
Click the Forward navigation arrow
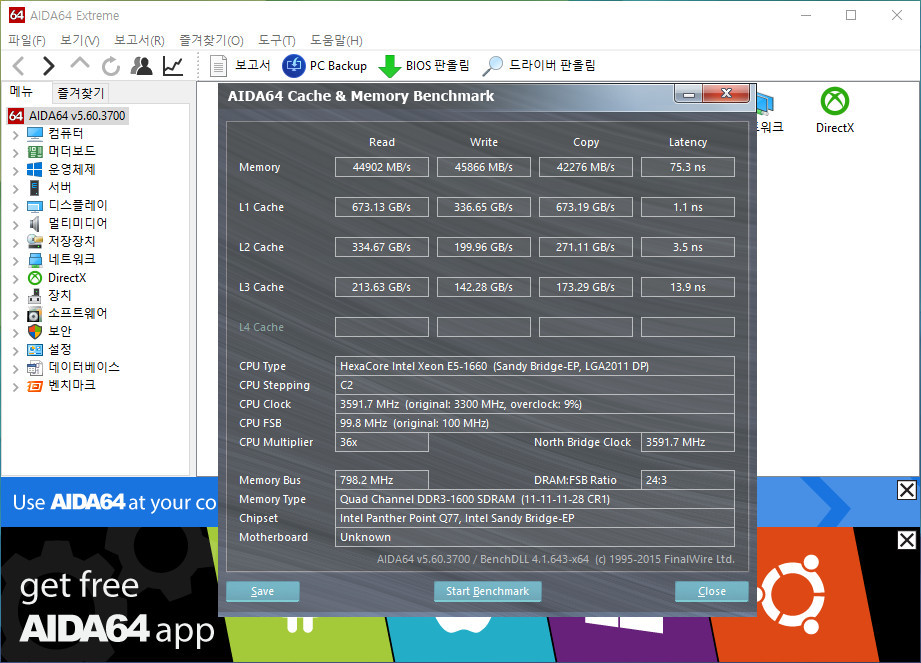[x=49, y=66]
